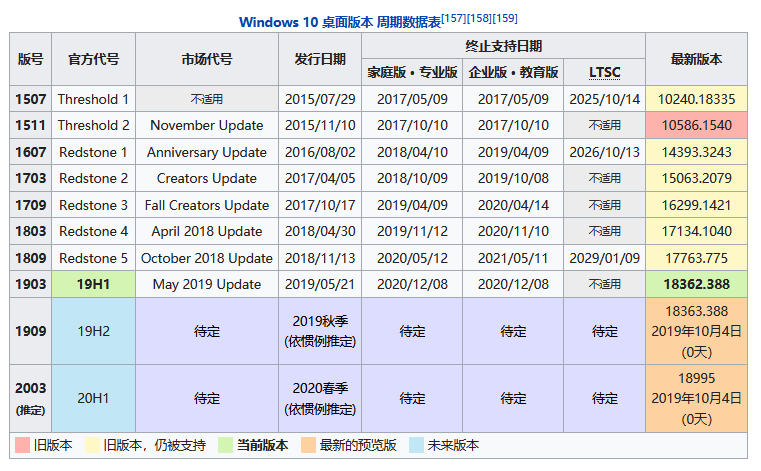Click the Redstone 4 codename cell
The height and width of the screenshot is (471, 761).
point(93,231)
